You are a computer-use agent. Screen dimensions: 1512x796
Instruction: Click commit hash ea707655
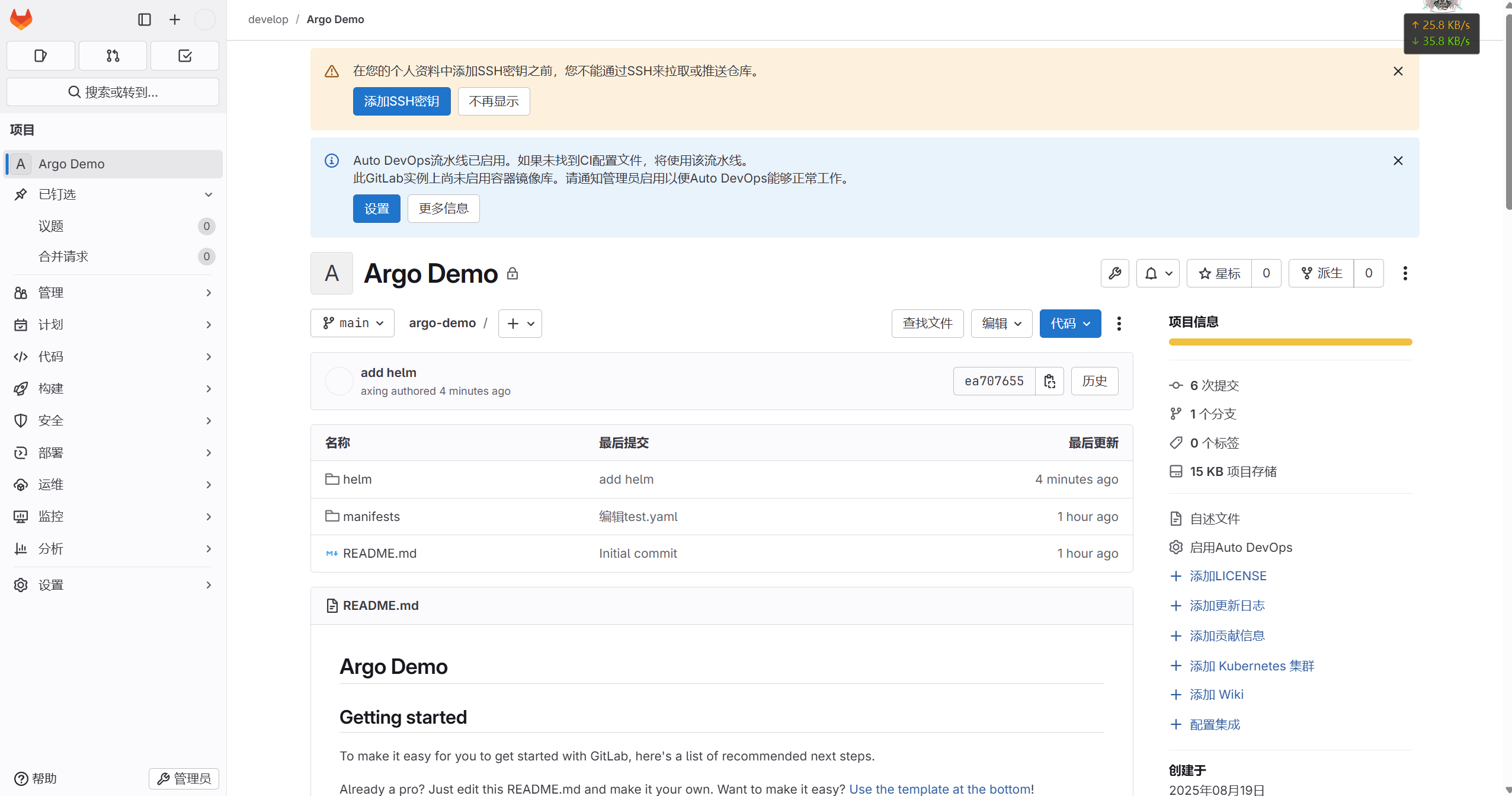(994, 381)
